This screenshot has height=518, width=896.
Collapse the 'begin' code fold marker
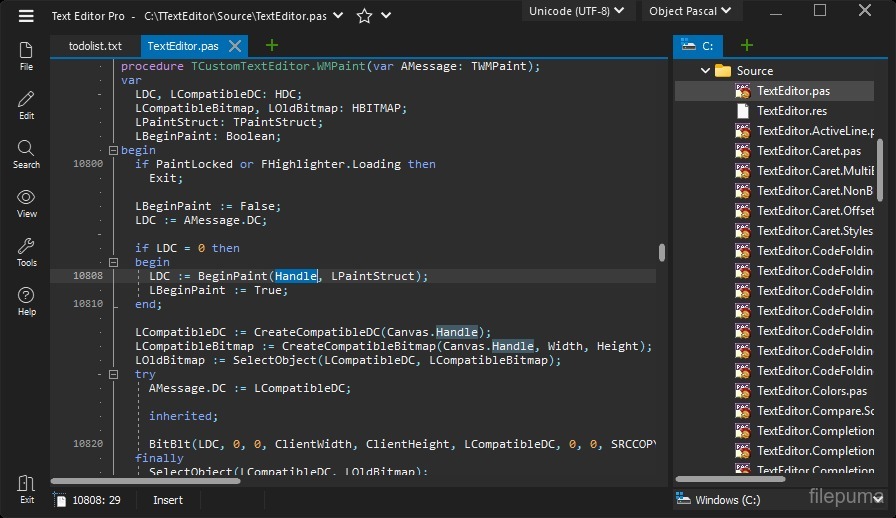(x=113, y=150)
